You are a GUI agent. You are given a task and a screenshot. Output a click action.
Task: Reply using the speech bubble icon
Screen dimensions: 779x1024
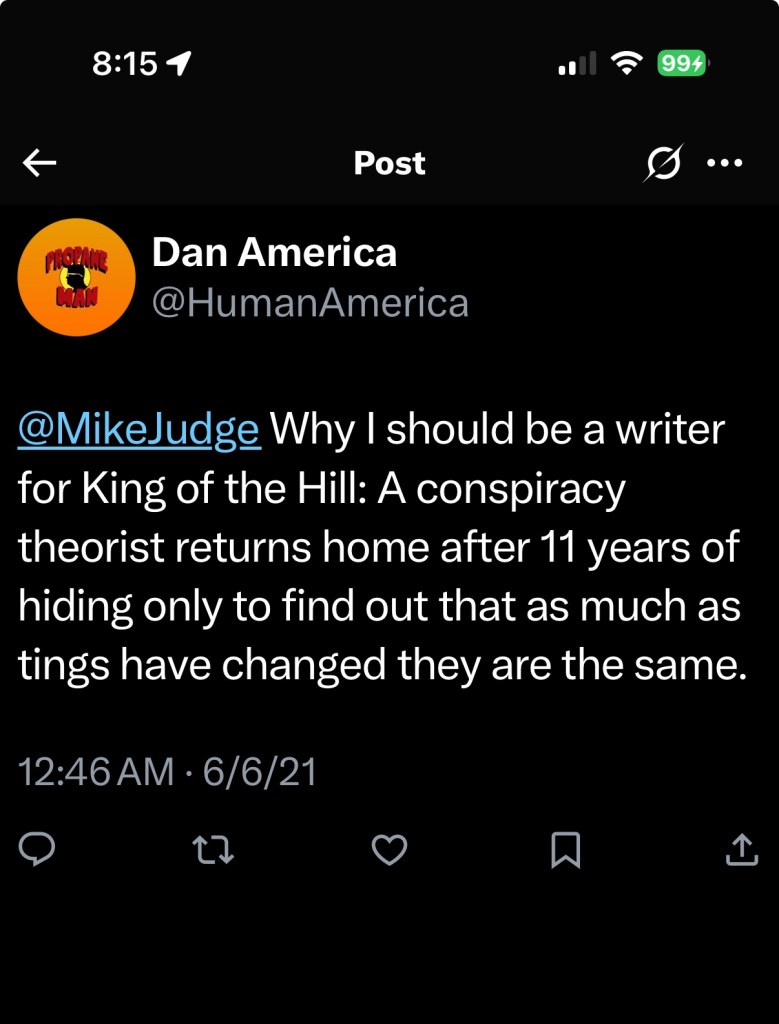pyautogui.click(x=37, y=850)
